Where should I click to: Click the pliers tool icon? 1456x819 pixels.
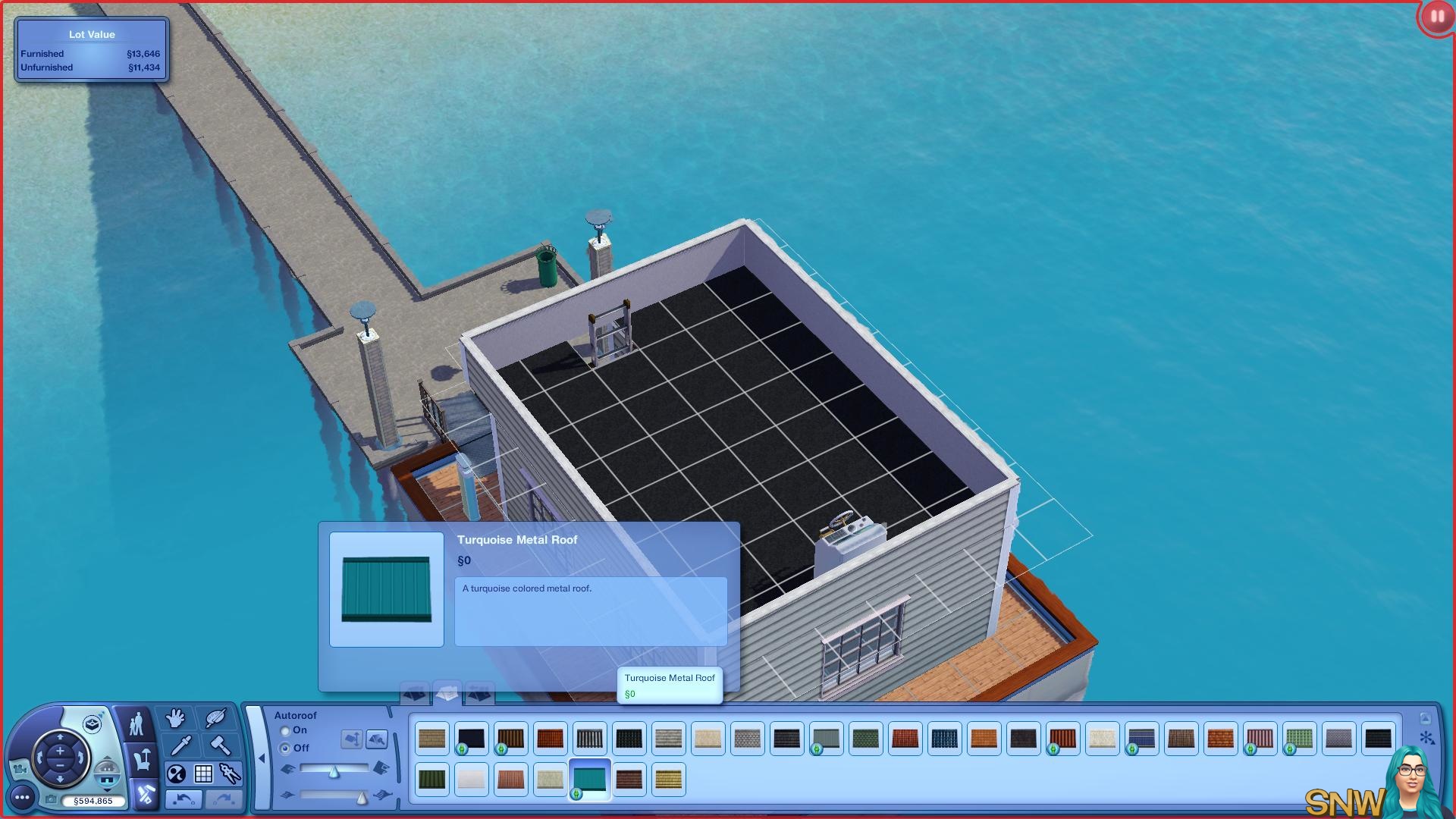tap(230, 773)
